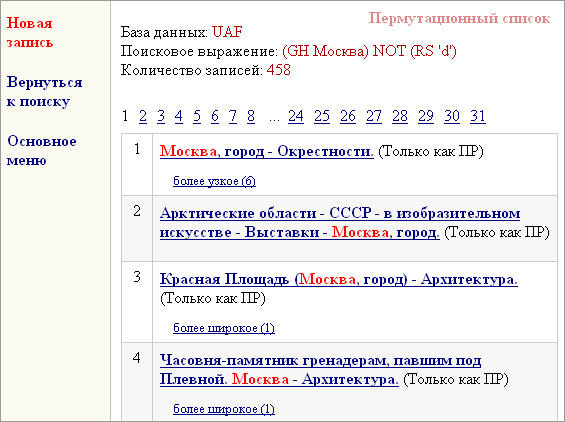Open Вернуться к поиску link

click(44, 92)
